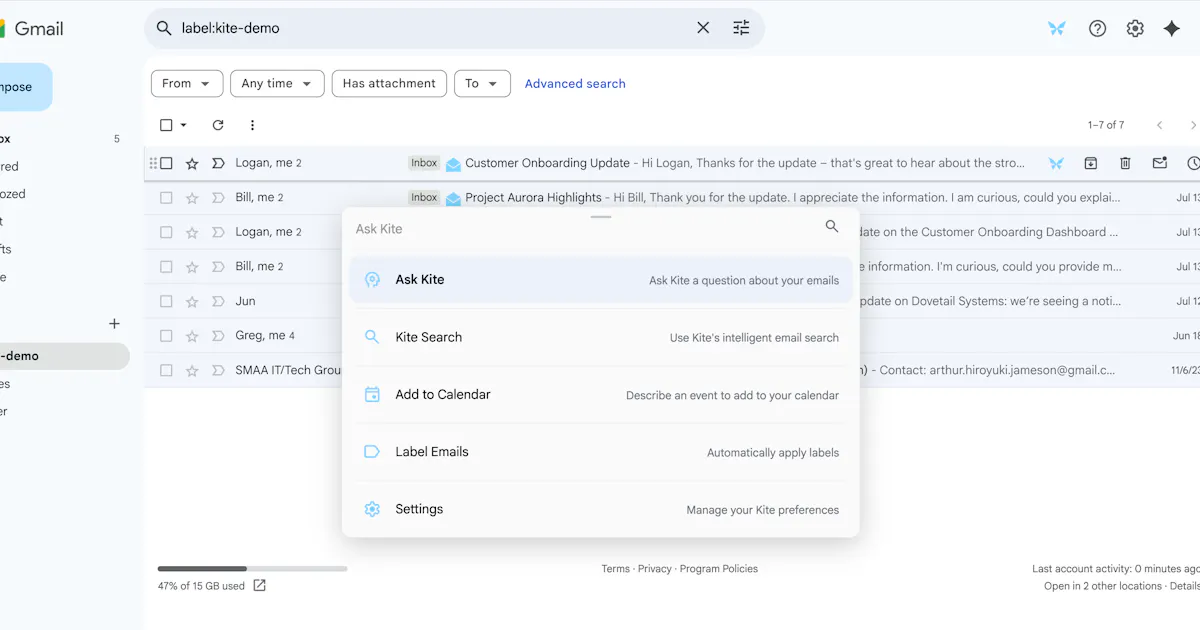
Task: Click the create new label plus icon
Action: point(114,323)
